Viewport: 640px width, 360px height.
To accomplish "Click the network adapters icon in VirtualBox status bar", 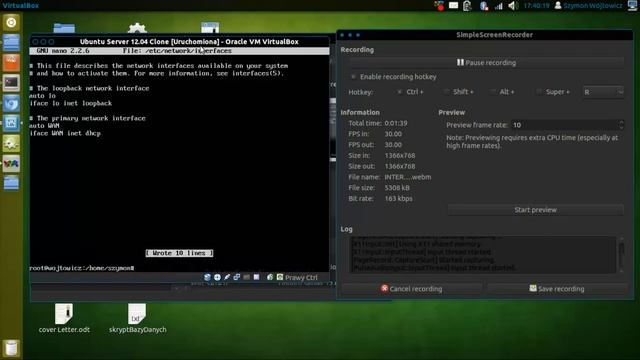I will point(237,277).
